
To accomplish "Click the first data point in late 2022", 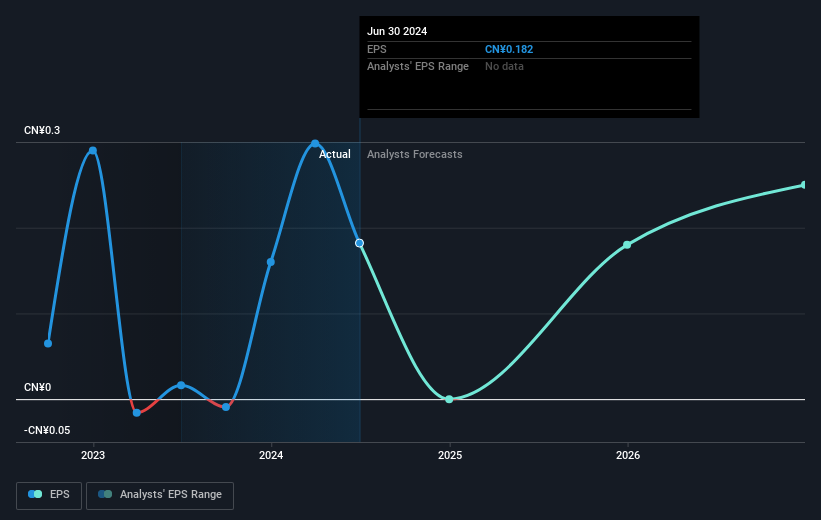I will (48, 344).
